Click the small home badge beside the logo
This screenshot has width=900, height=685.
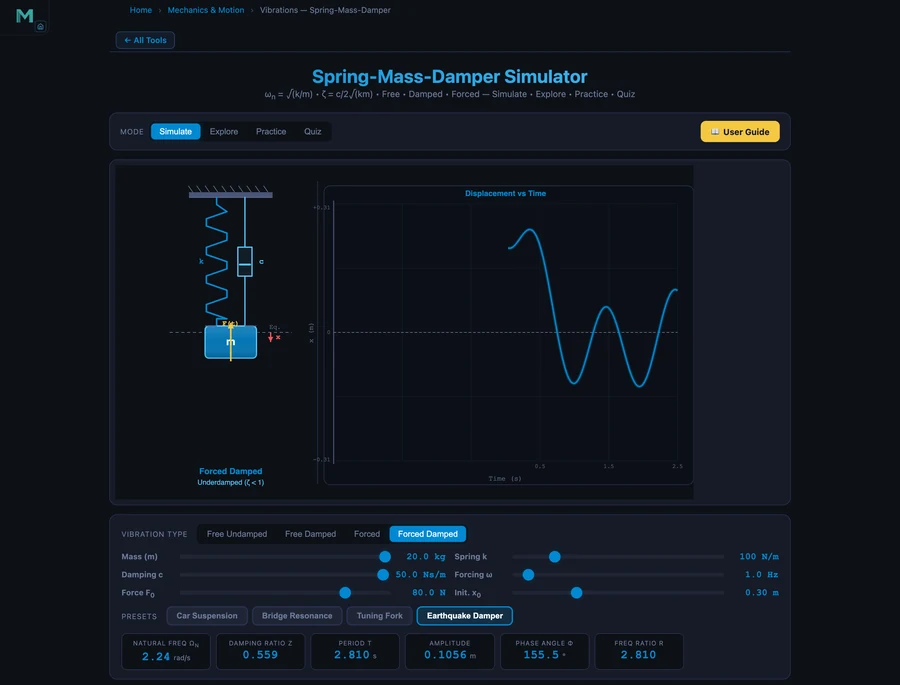pyautogui.click(x=40, y=26)
